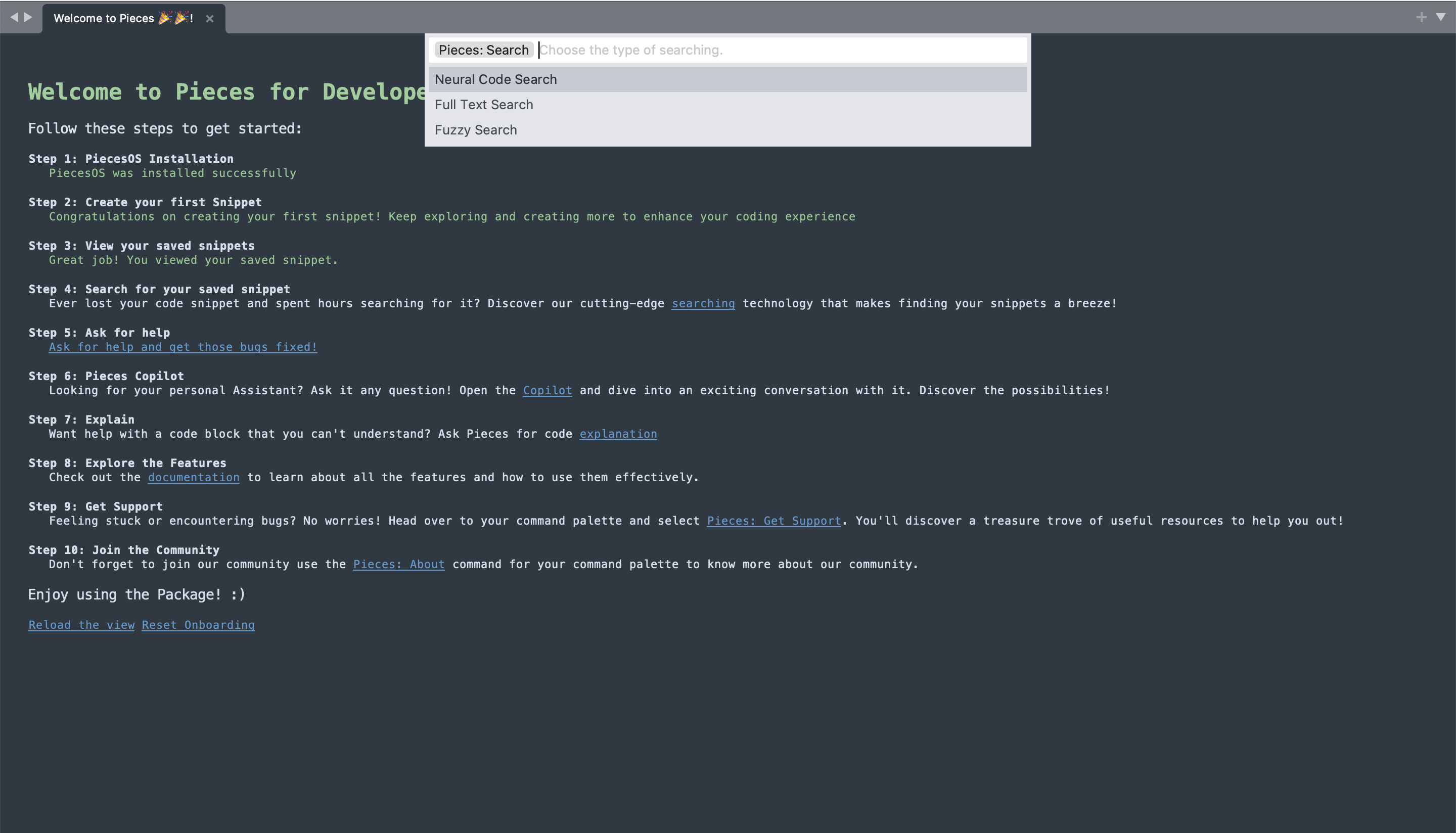Click Step 10: Join the Community heading

click(x=124, y=550)
